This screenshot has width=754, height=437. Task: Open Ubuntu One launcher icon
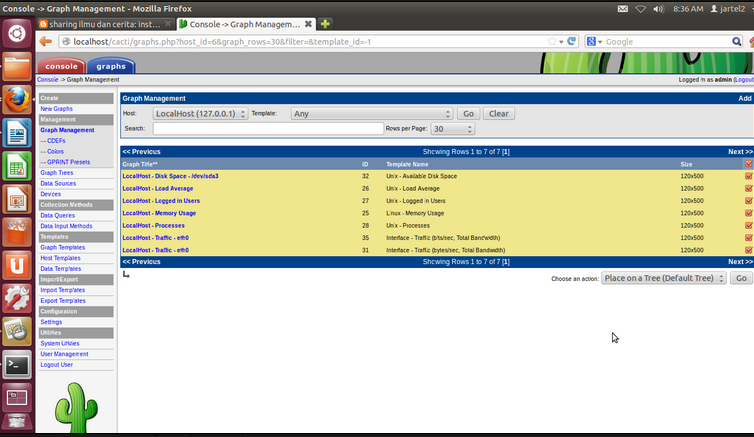pos(17,265)
